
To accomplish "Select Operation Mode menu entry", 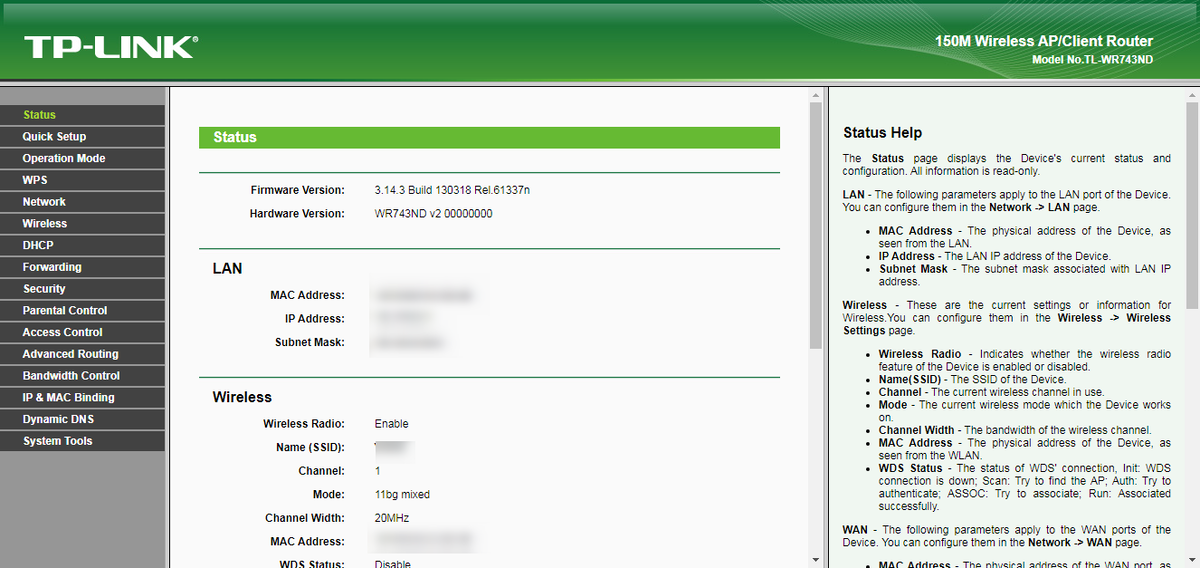I will click(x=82, y=158).
